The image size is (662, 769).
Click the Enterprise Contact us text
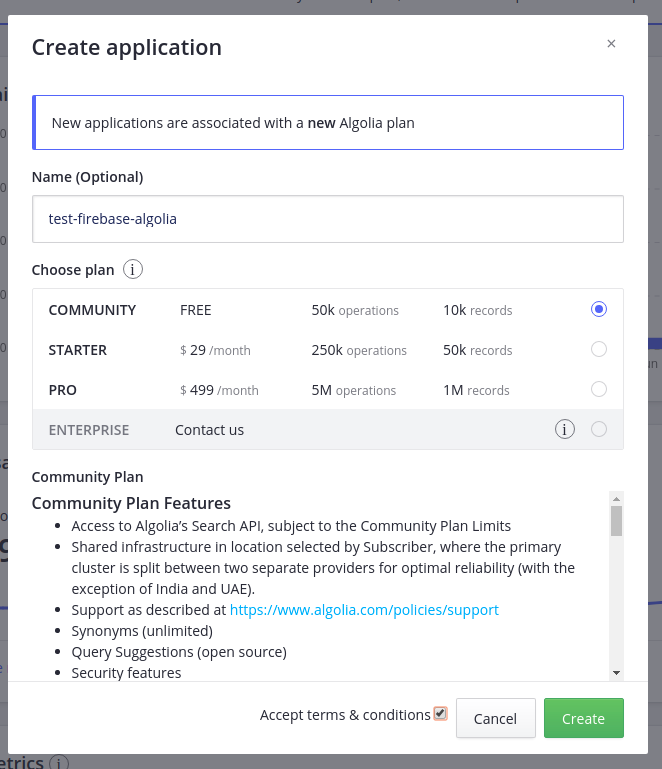click(x=209, y=430)
